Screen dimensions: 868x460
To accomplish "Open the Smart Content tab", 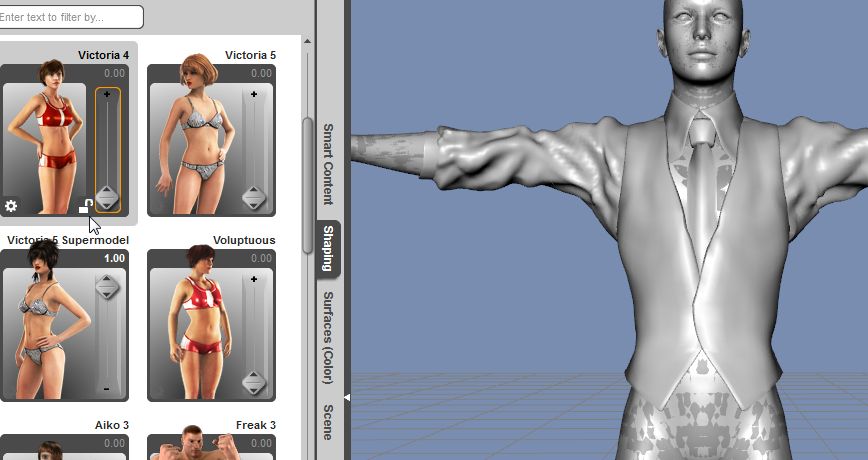I will click(x=328, y=164).
